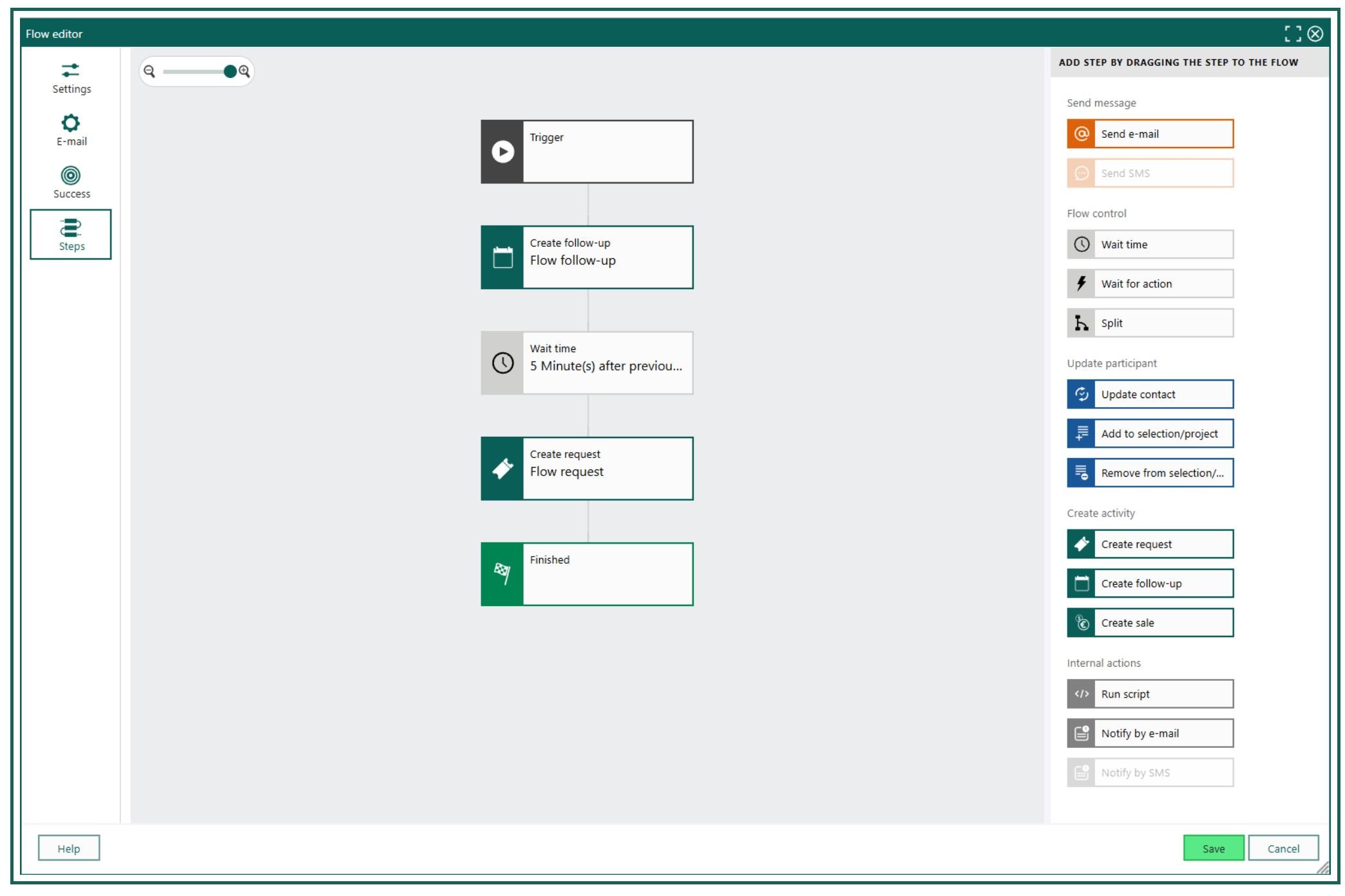Select the Send e-mail step icon

point(1082,134)
